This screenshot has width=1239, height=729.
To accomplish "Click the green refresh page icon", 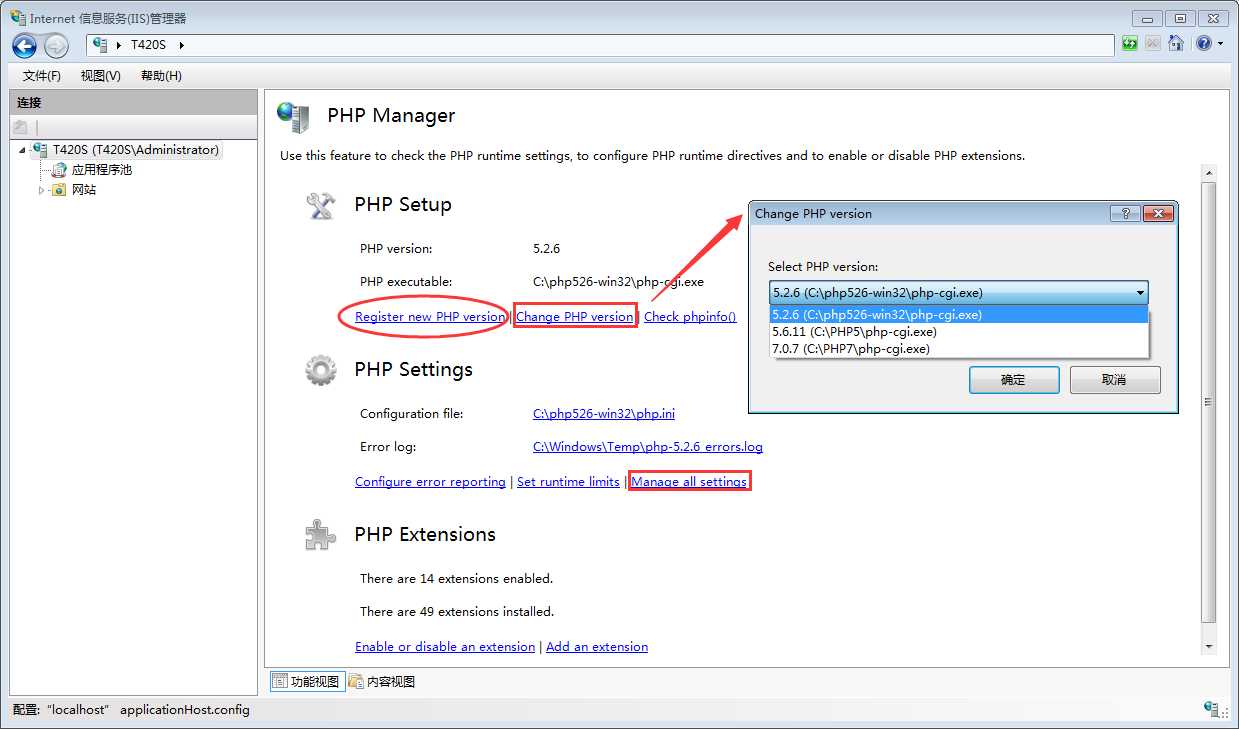I will (x=1130, y=44).
